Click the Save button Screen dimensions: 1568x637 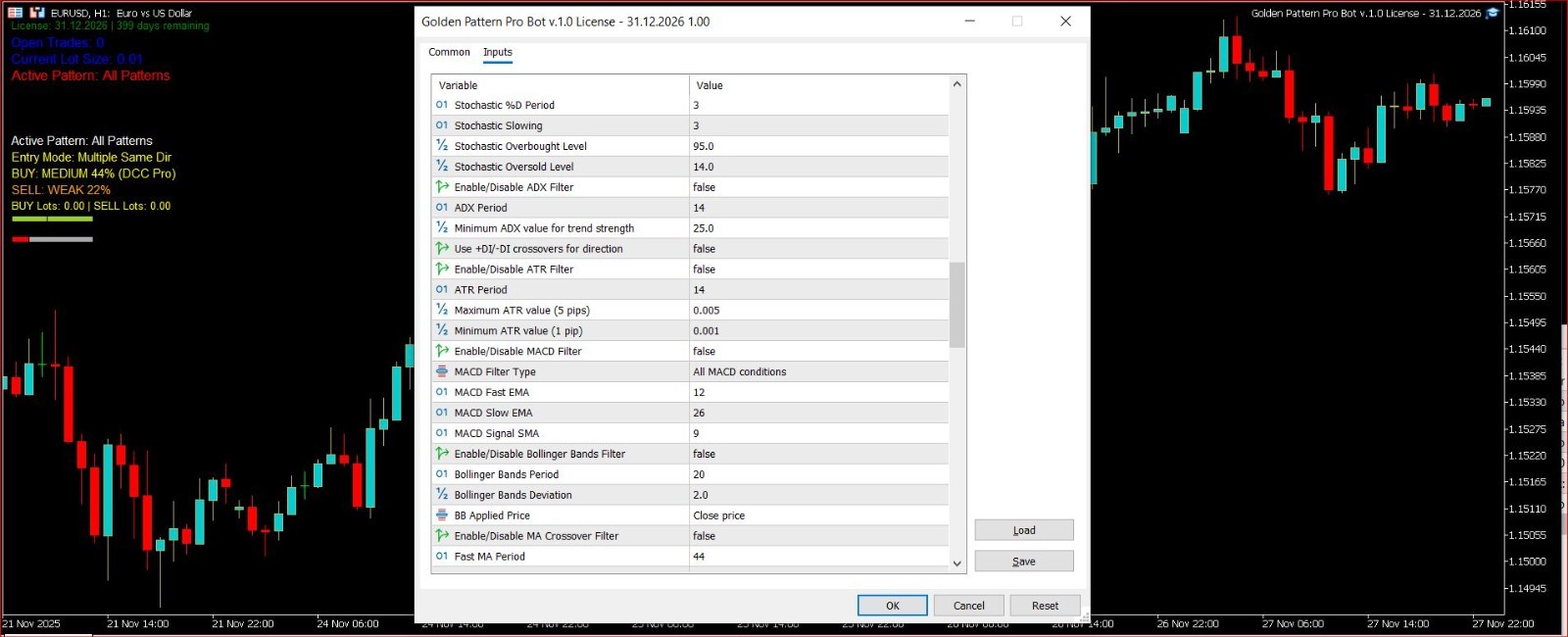[1024, 562]
